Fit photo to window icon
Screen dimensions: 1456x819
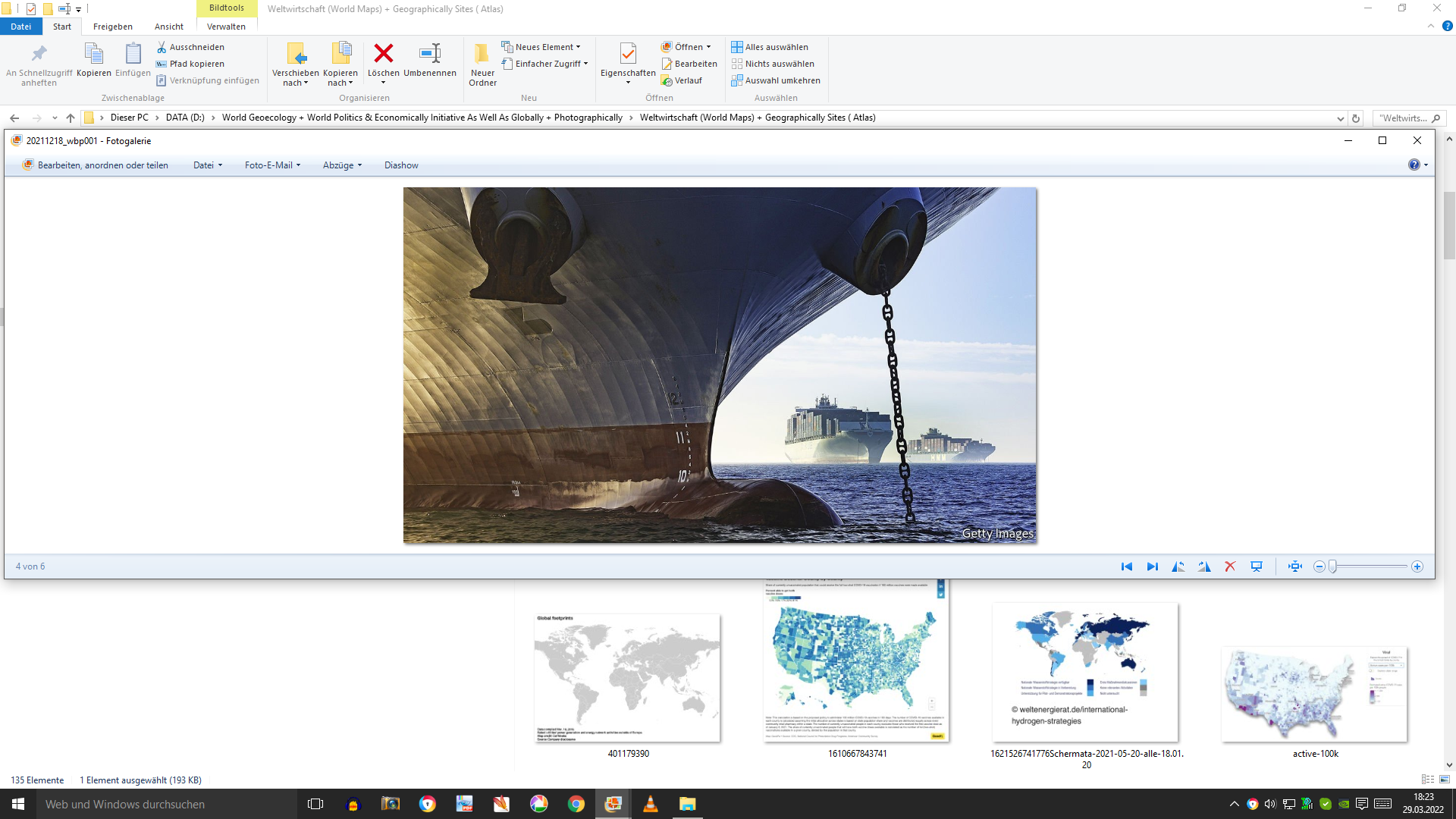point(1295,566)
